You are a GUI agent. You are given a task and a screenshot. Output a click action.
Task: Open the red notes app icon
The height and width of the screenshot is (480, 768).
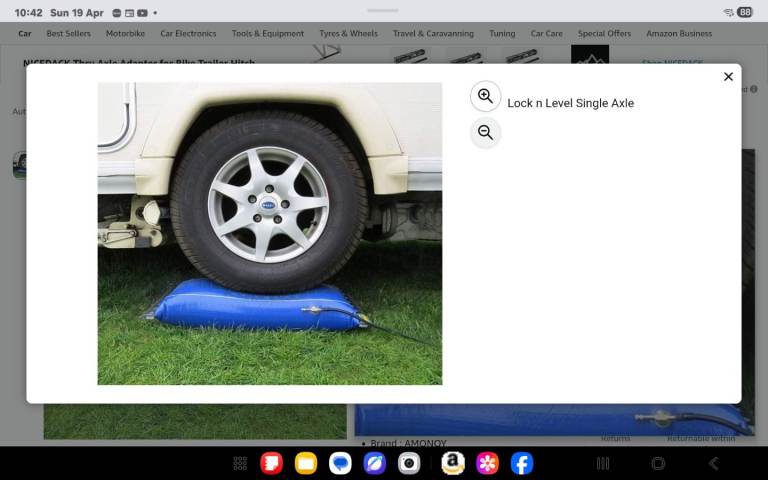[x=271, y=463]
